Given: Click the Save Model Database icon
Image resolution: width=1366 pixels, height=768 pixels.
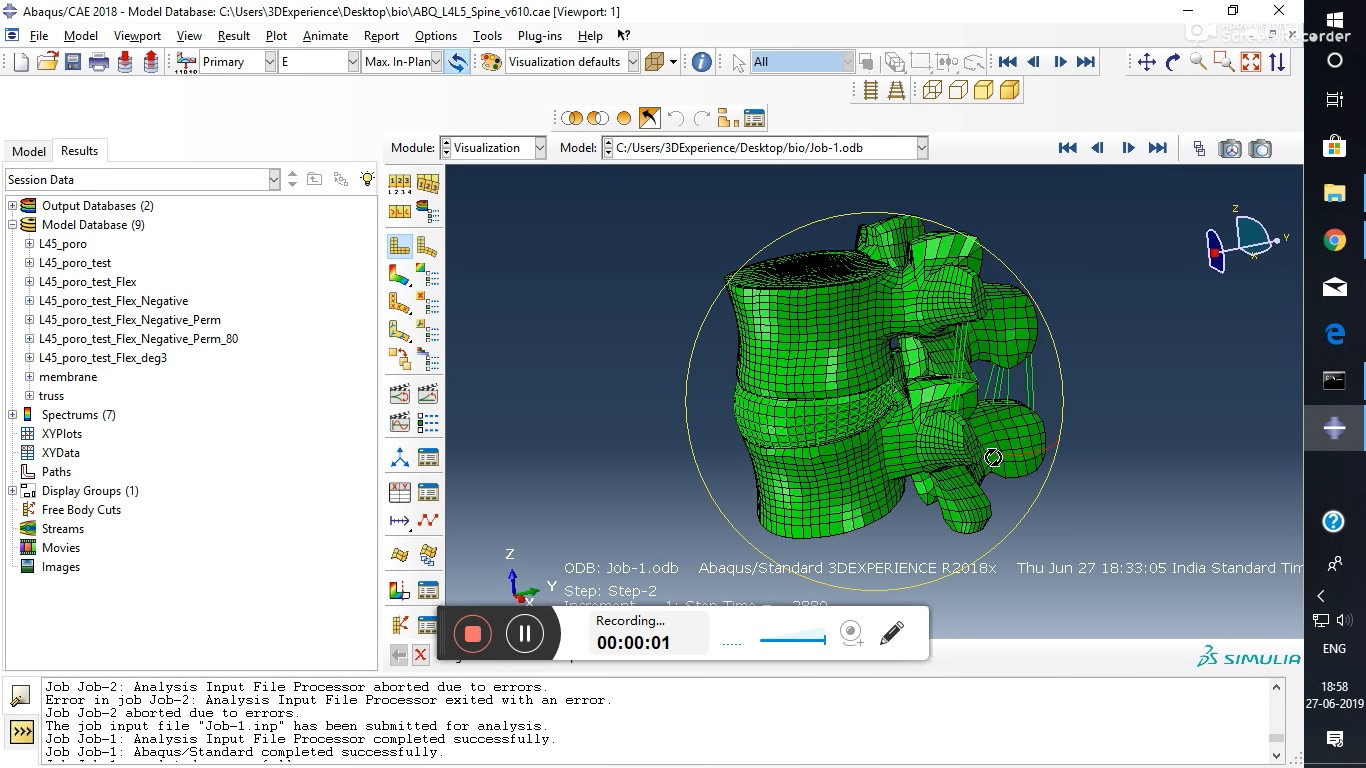Looking at the screenshot, I should coord(73,62).
